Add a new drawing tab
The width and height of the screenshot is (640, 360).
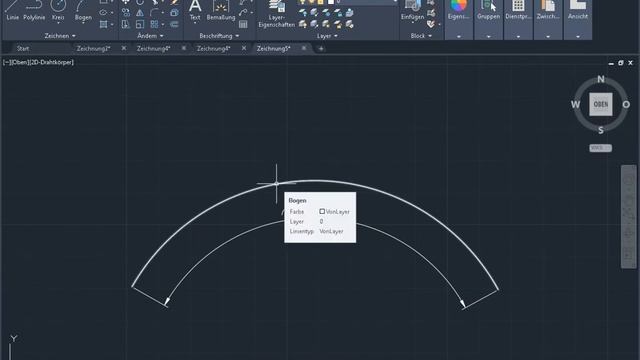[321, 49]
